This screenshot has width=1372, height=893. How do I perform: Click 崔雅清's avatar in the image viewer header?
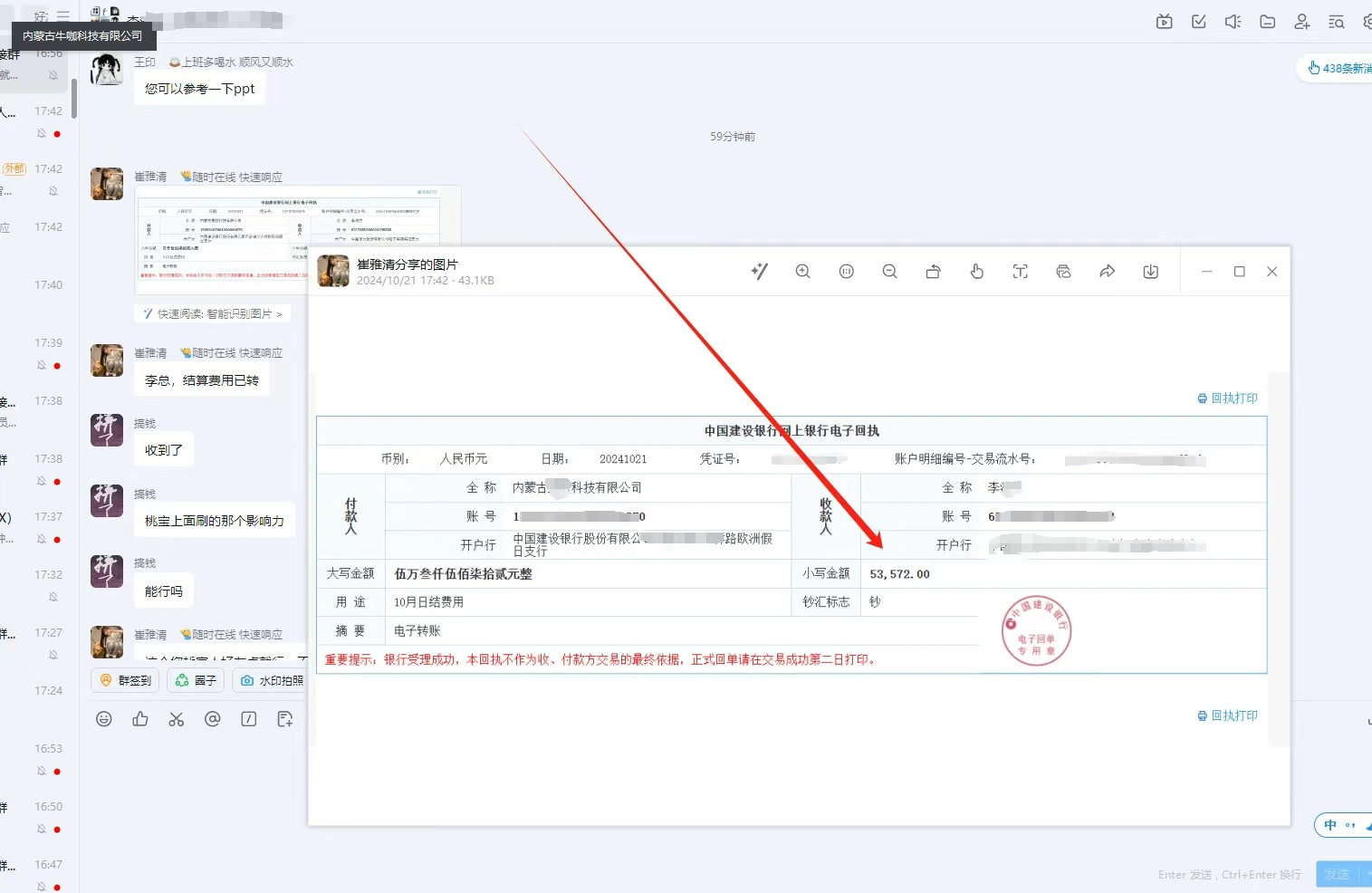(x=333, y=271)
